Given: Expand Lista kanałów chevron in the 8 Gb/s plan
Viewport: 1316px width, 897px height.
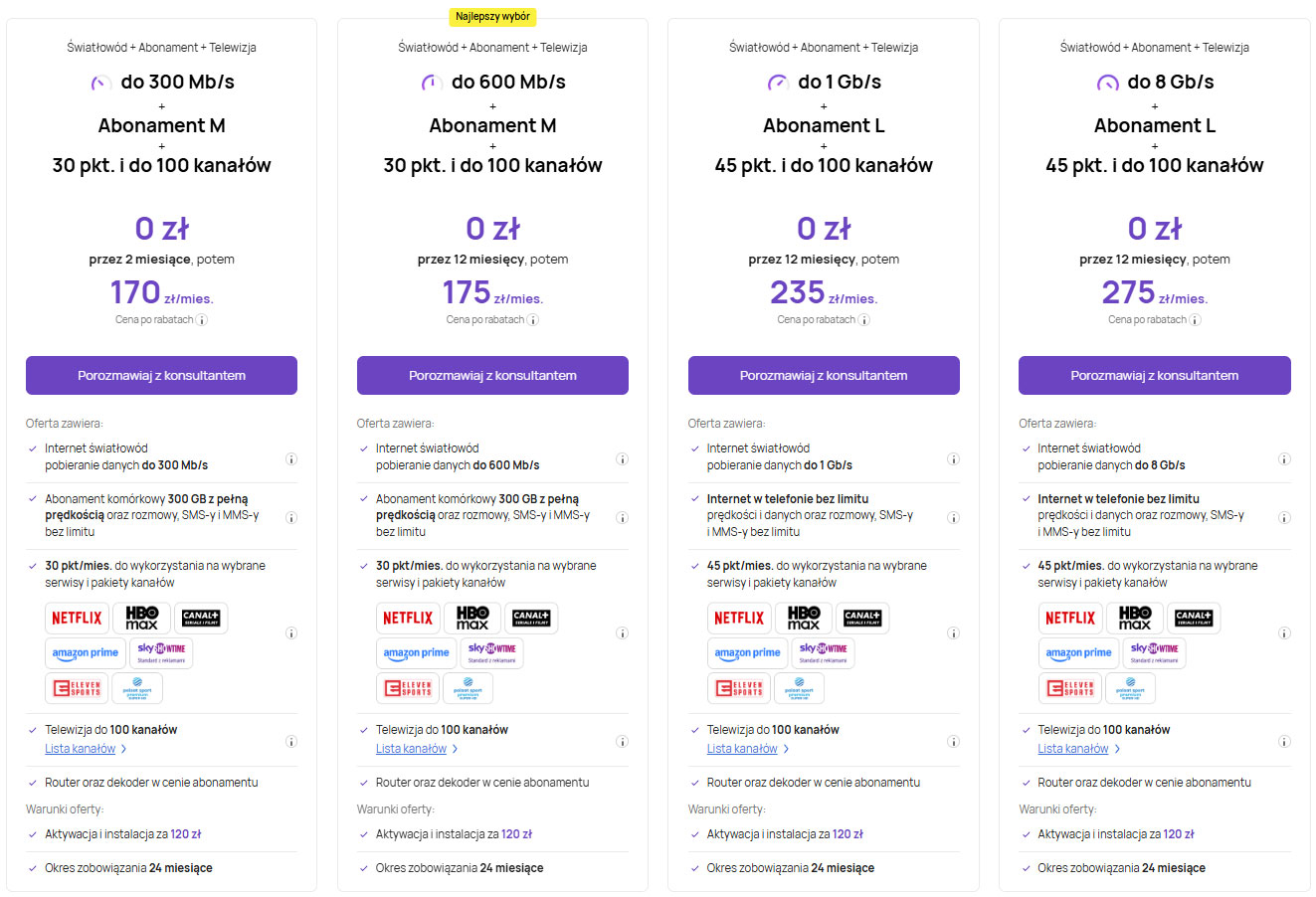Looking at the screenshot, I should pos(1118,749).
